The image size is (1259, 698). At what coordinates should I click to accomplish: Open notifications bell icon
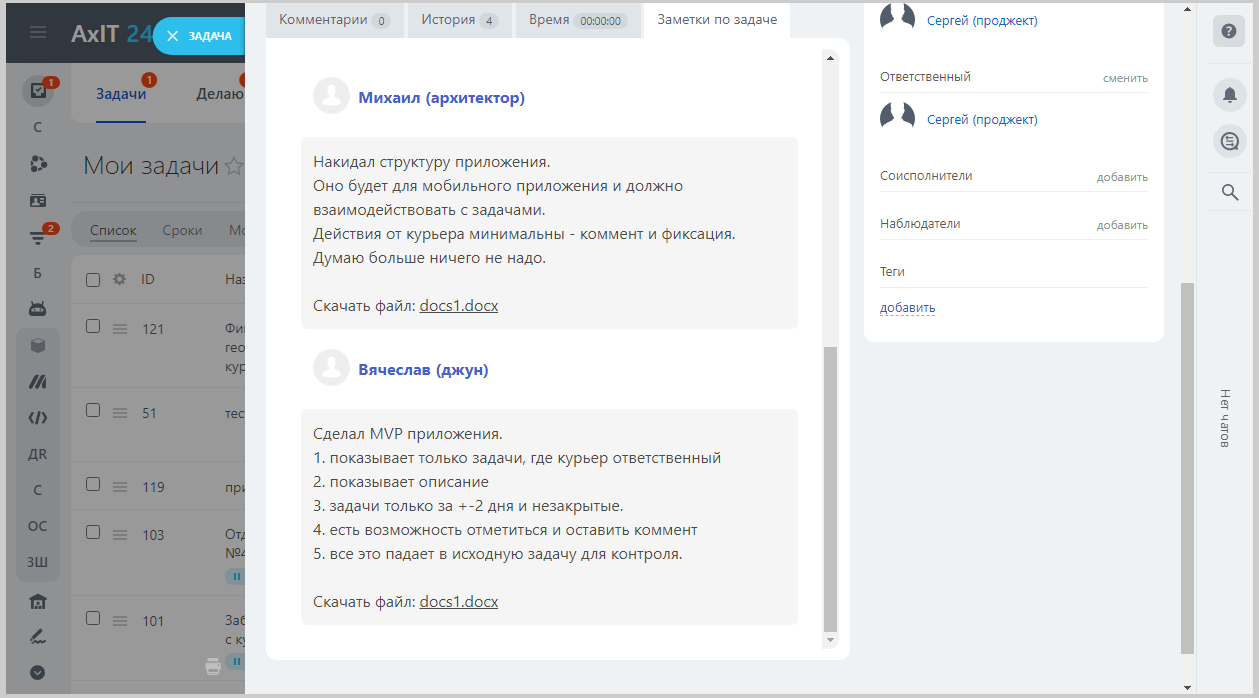1229,95
